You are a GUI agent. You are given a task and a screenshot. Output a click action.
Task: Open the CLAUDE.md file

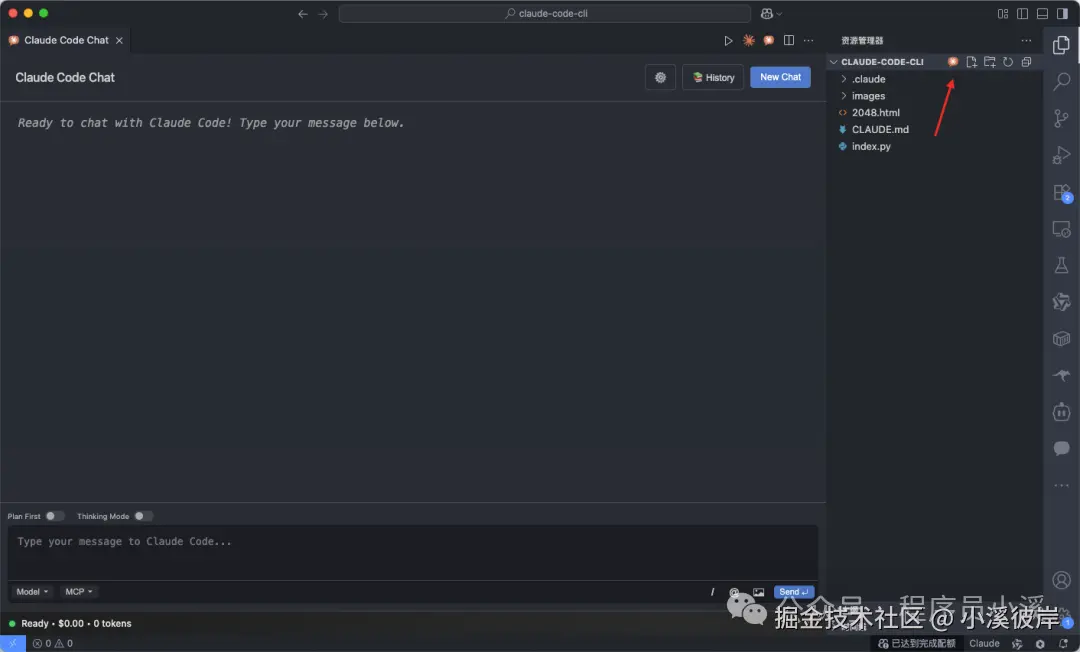click(x=880, y=129)
